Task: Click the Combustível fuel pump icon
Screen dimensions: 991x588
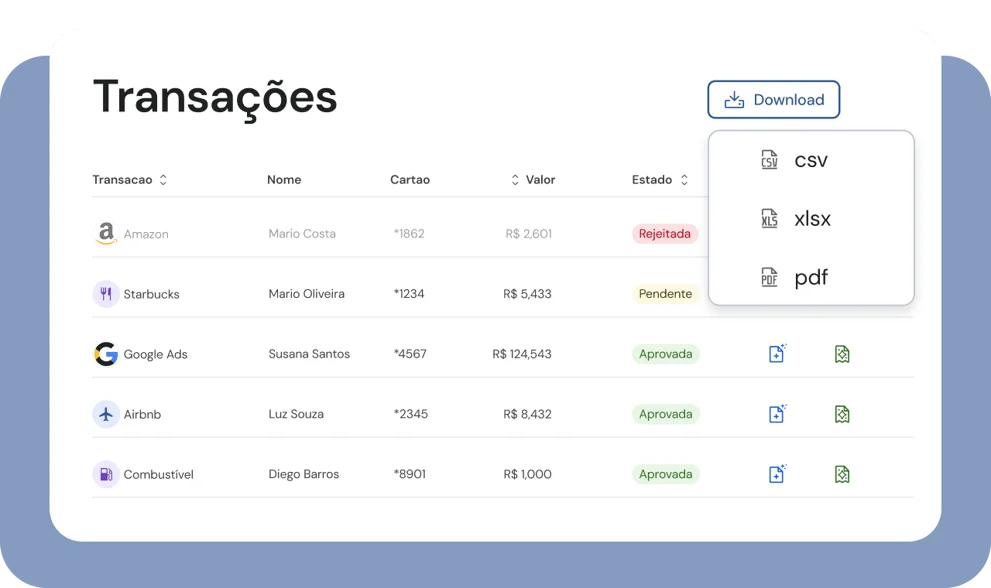Action: click(x=106, y=474)
